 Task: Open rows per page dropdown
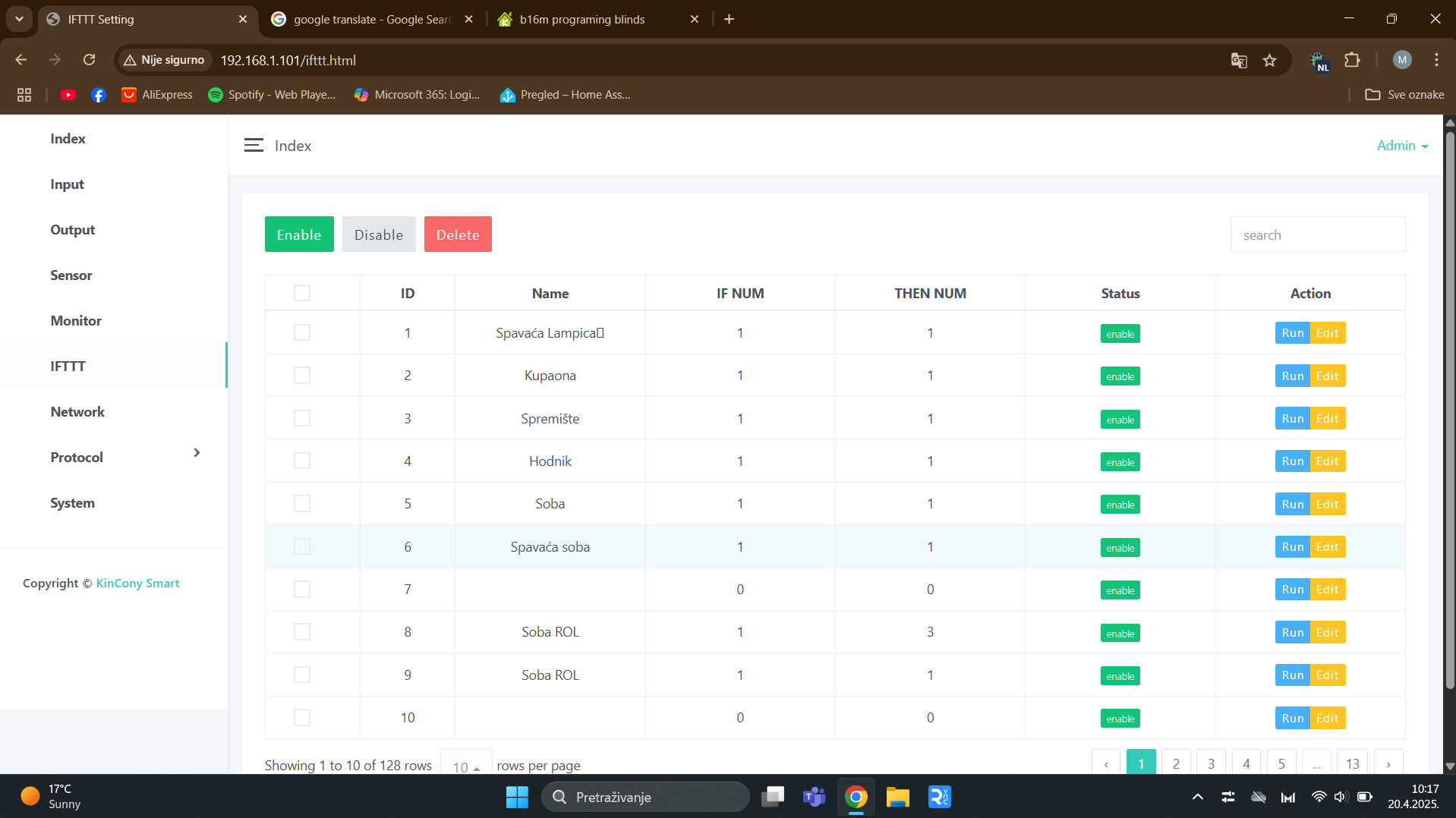point(465,766)
